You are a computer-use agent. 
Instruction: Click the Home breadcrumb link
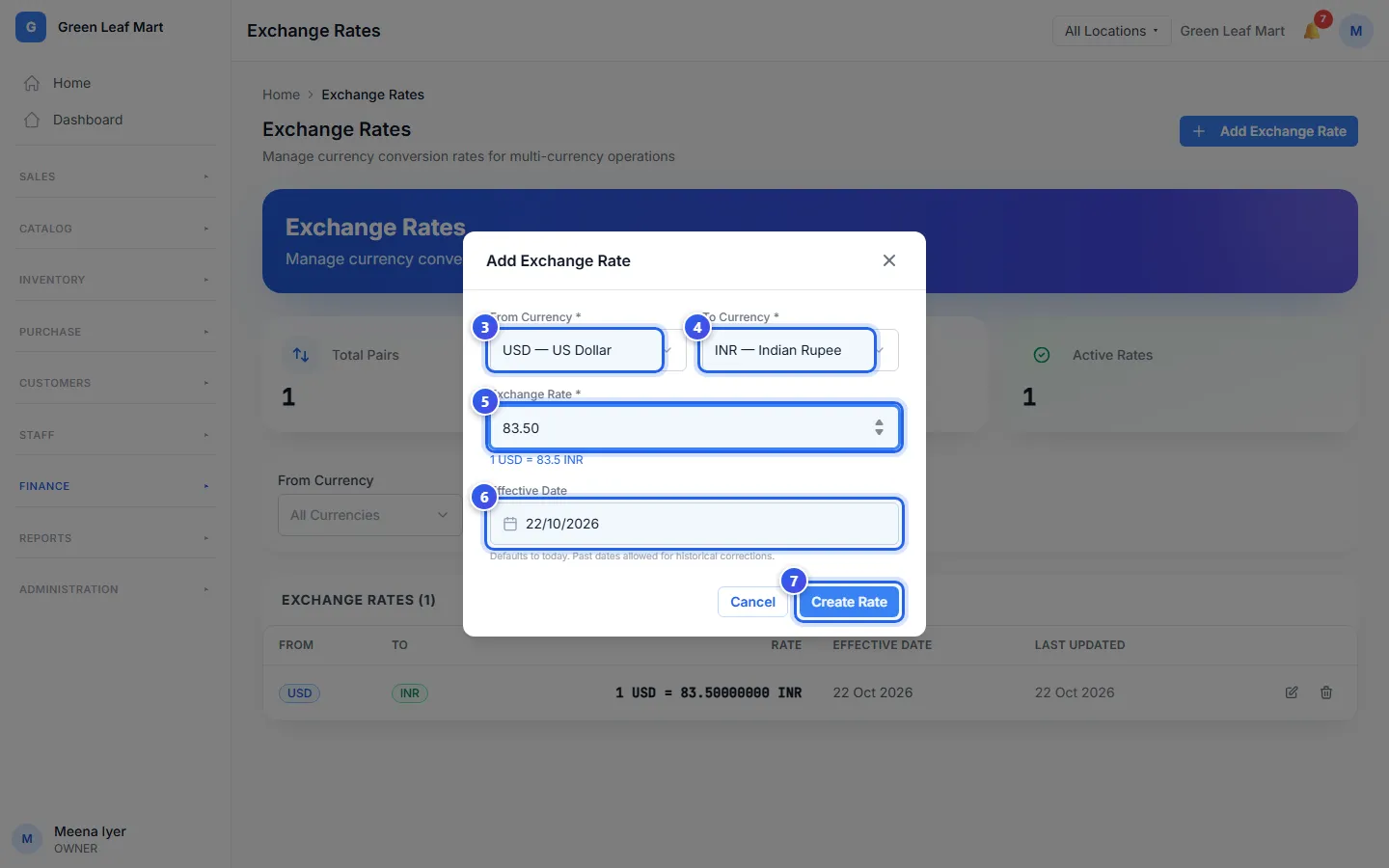281,95
